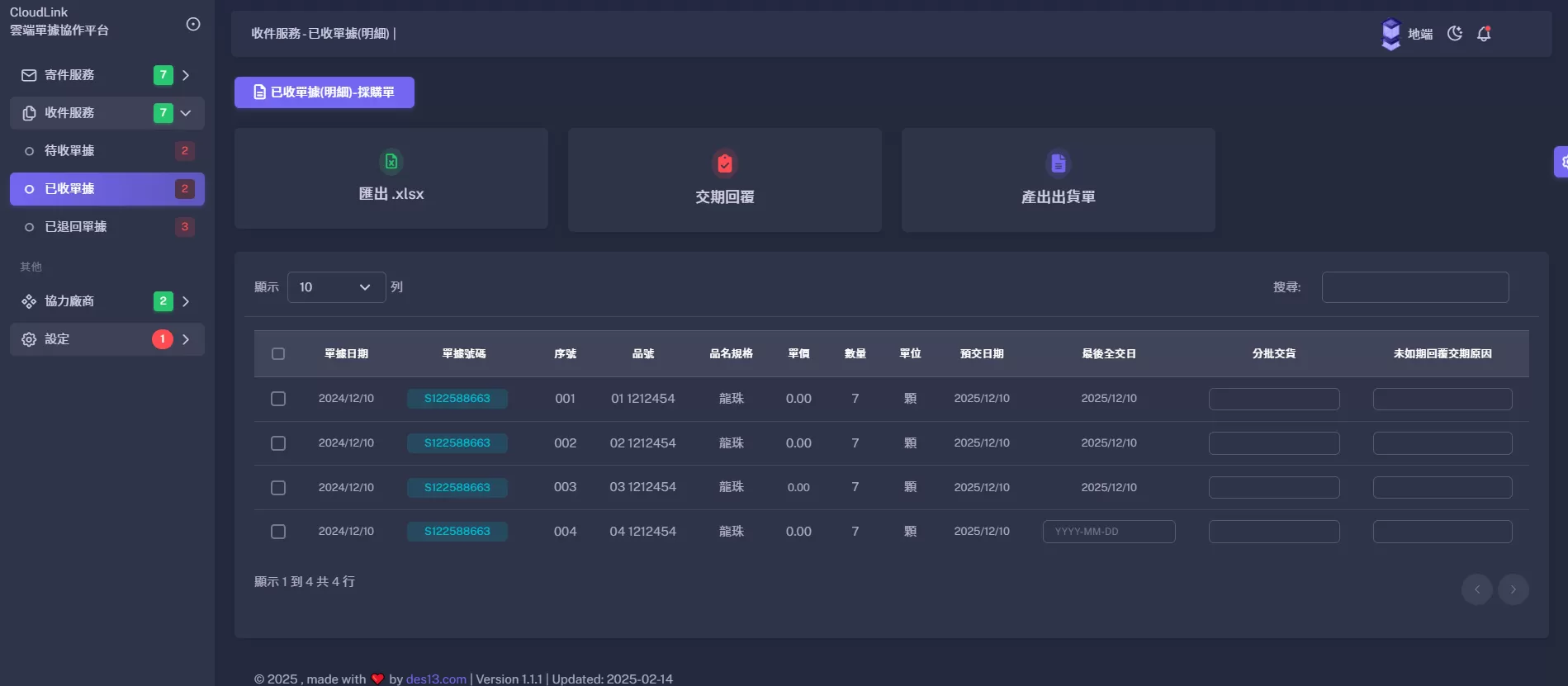Click the 搜尋 search input field
The image size is (1568, 686).
point(1414,287)
